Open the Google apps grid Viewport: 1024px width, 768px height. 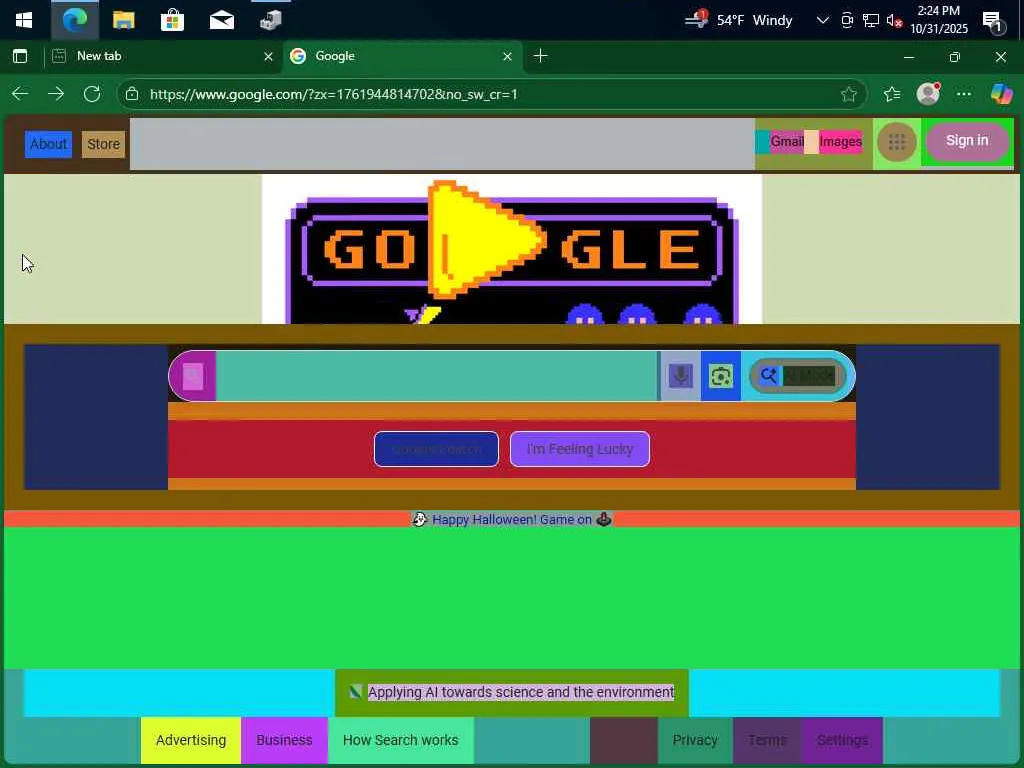click(x=897, y=142)
